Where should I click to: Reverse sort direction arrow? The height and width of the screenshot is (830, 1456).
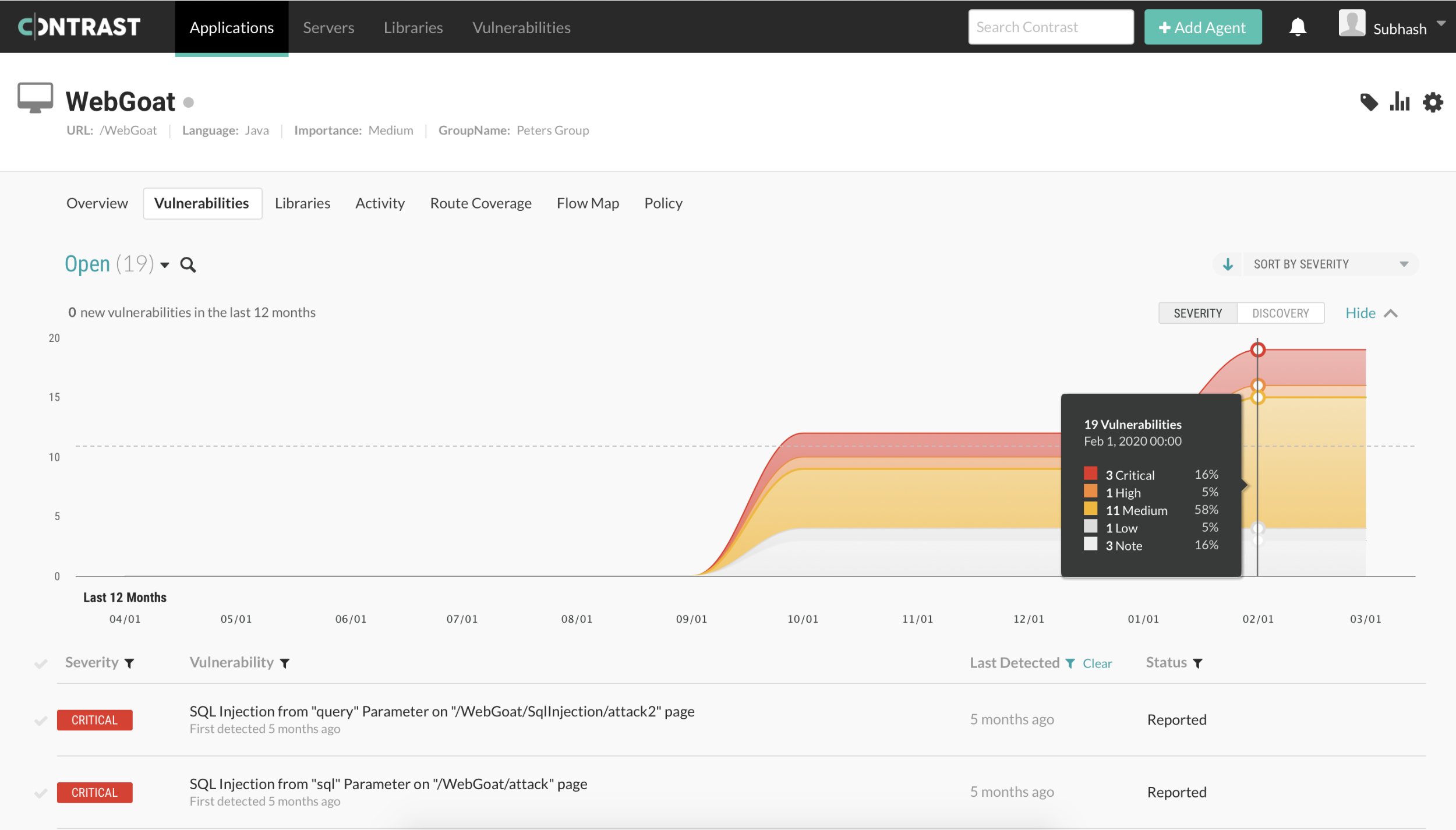point(1228,264)
